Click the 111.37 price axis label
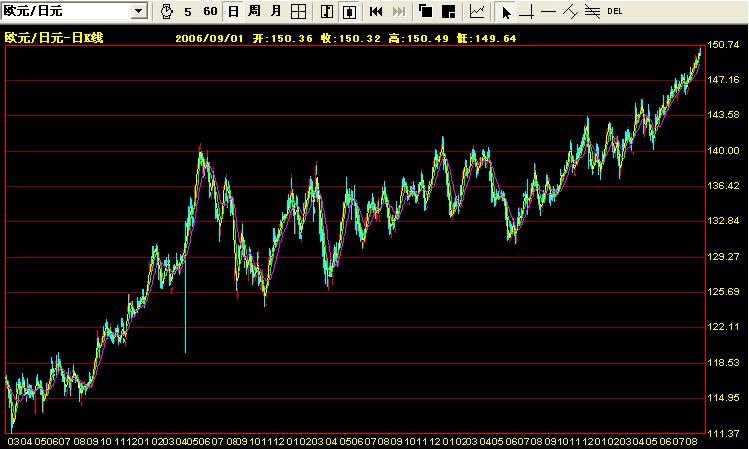749x449 pixels. 723,433
